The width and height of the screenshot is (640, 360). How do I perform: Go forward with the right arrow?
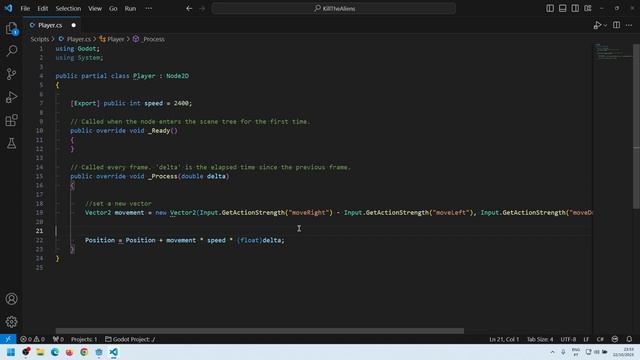pos(202,8)
